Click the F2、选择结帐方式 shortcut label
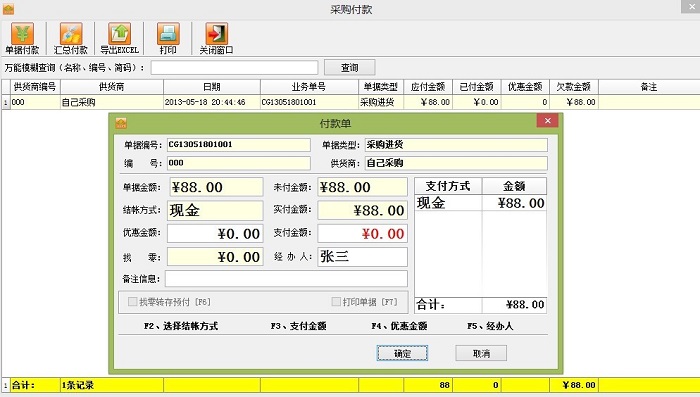This screenshot has width=700, height=397. pyautogui.click(x=181, y=326)
